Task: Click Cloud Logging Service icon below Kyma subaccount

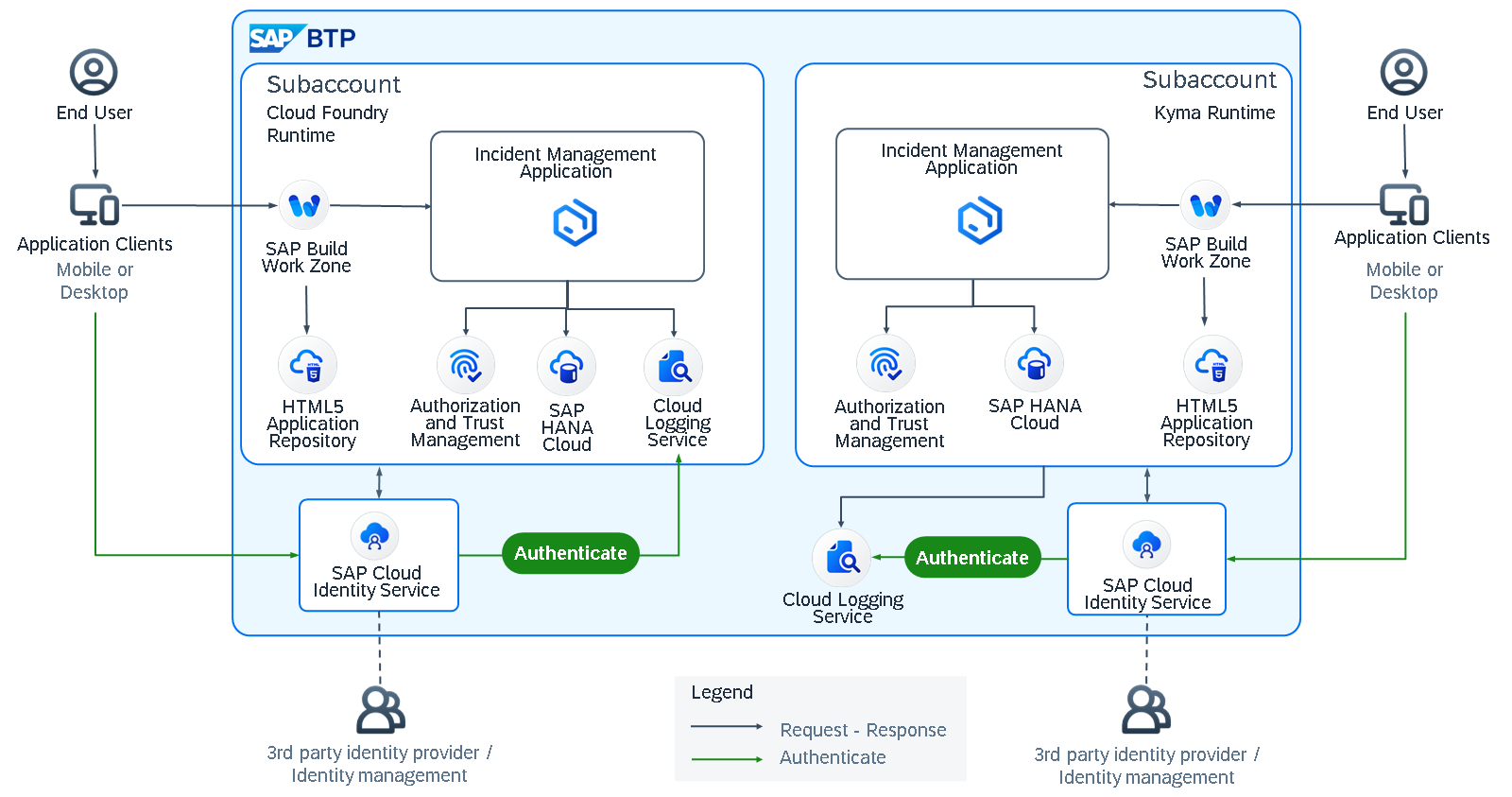Action: (x=841, y=558)
